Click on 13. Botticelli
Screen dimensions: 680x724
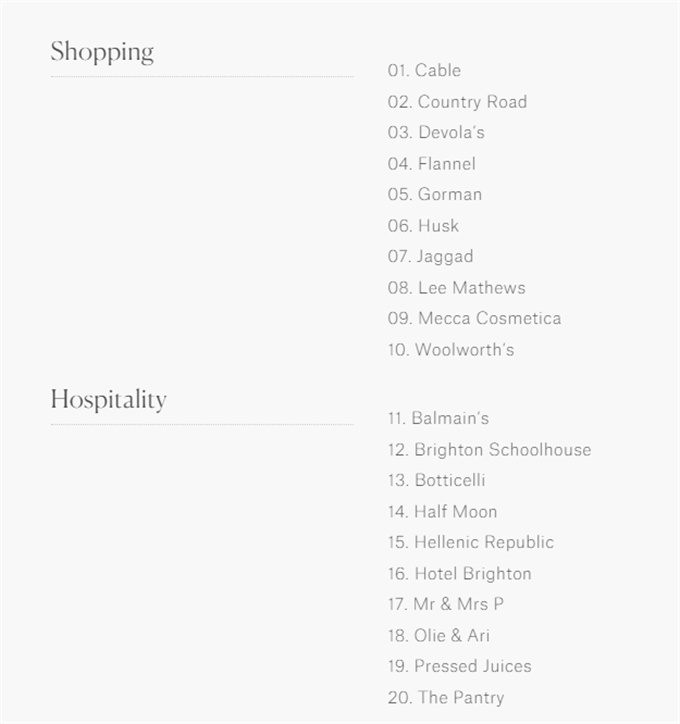pos(437,481)
